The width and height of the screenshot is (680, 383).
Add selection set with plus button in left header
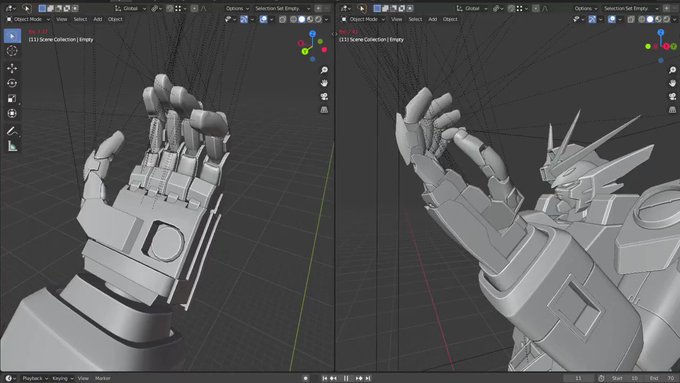point(318,8)
